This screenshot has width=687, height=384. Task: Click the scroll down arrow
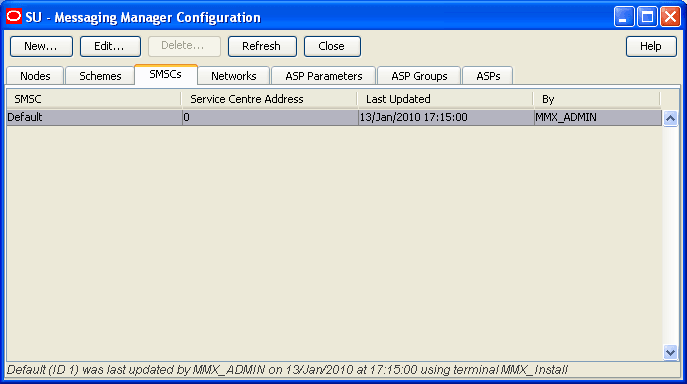pos(670,352)
